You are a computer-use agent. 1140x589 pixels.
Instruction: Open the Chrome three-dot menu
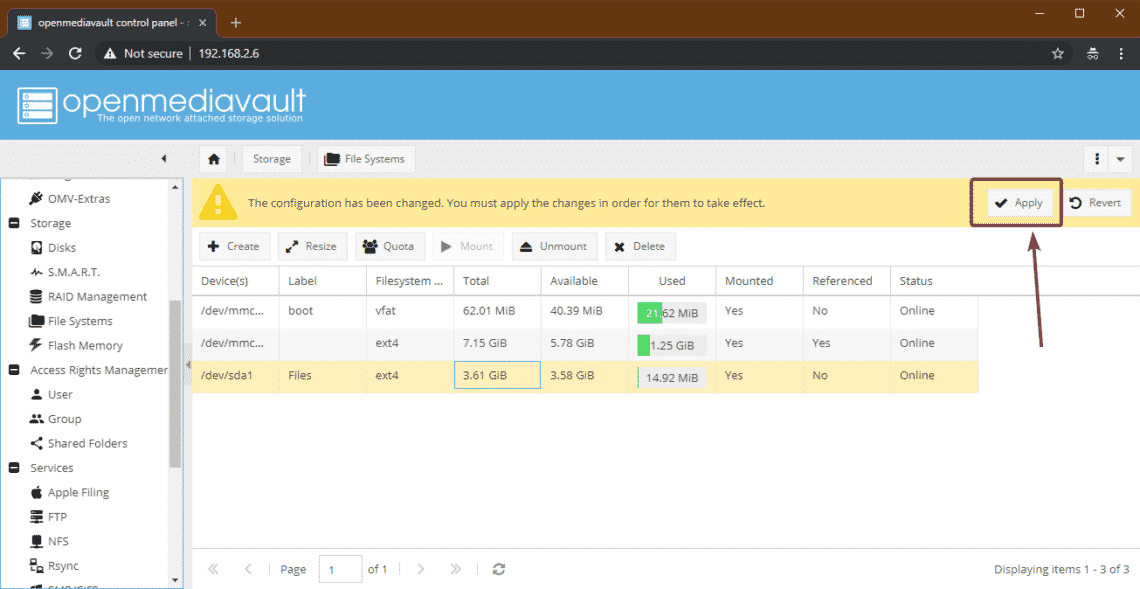coord(1120,53)
